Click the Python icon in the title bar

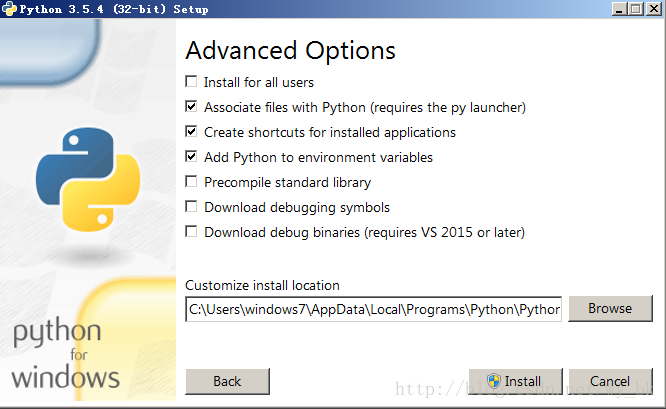pos(9,9)
